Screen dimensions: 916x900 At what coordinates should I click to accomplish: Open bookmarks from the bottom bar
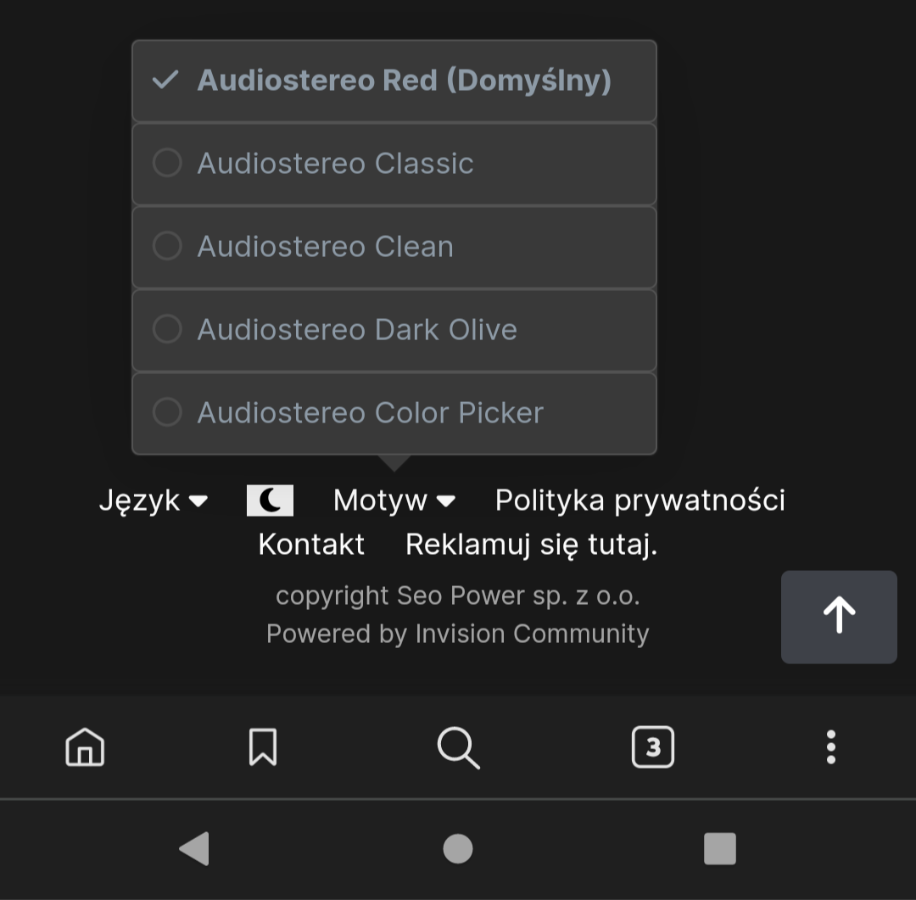[x=263, y=747]
